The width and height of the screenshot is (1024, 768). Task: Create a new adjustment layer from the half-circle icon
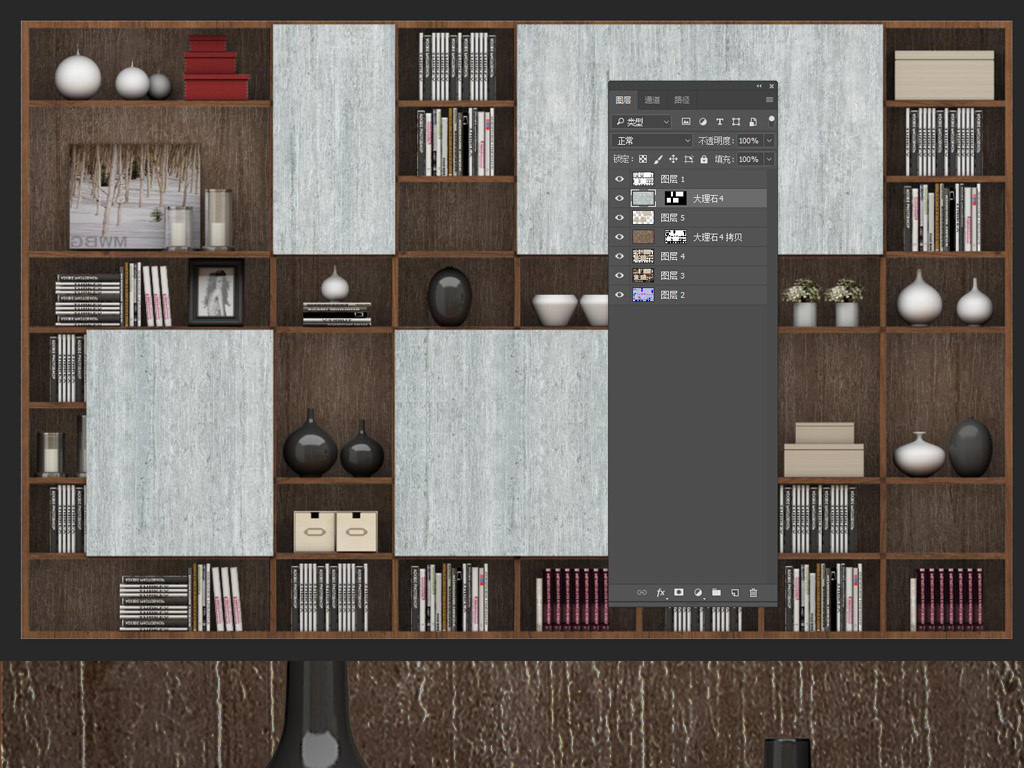coord(698,593)
